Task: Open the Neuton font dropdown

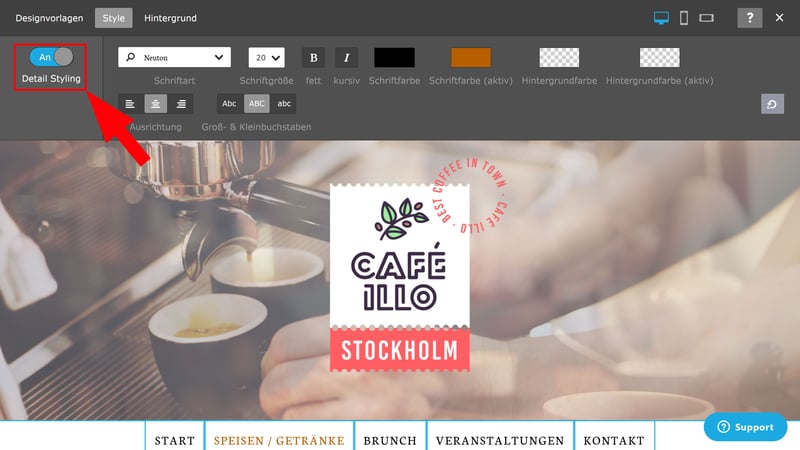Action: [x=174, y=58]
